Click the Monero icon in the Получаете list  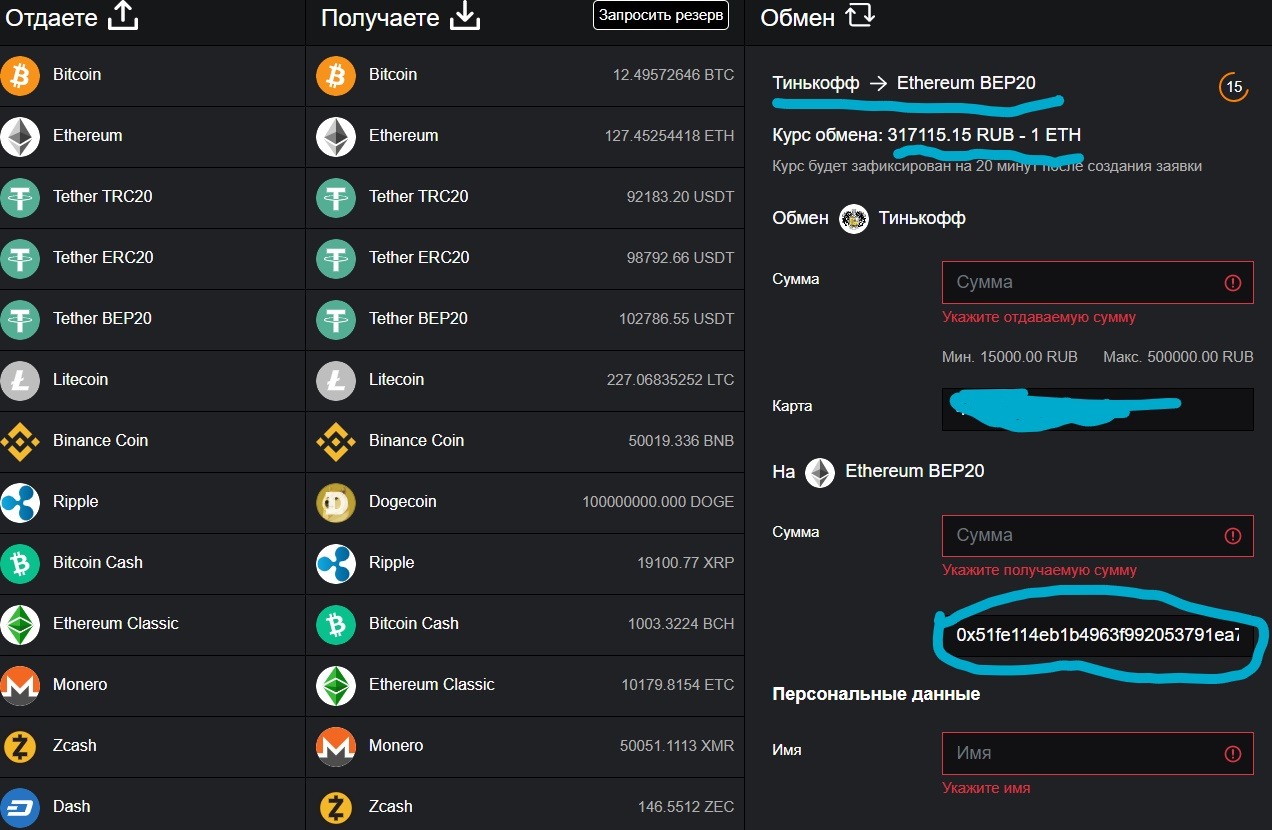point(336,746)
